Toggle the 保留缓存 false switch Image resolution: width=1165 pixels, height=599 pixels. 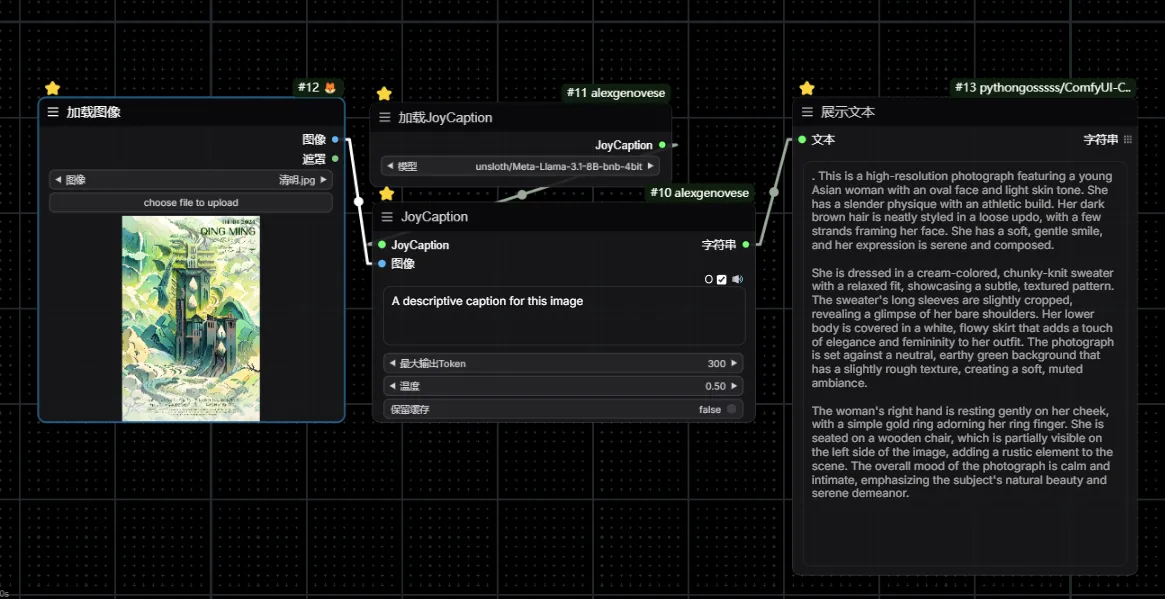click(x=731, y=409)
